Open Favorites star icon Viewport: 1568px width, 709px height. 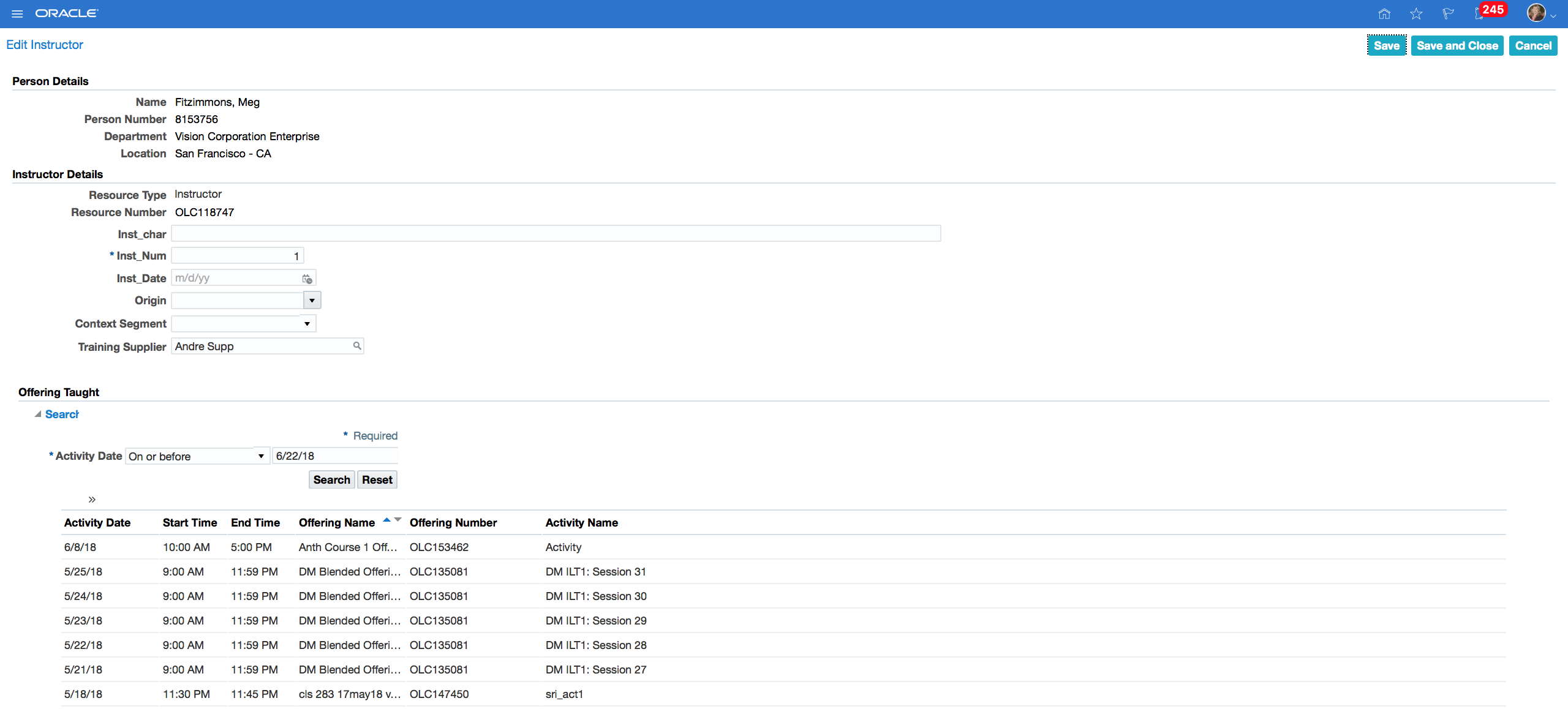click(1416, 13)
